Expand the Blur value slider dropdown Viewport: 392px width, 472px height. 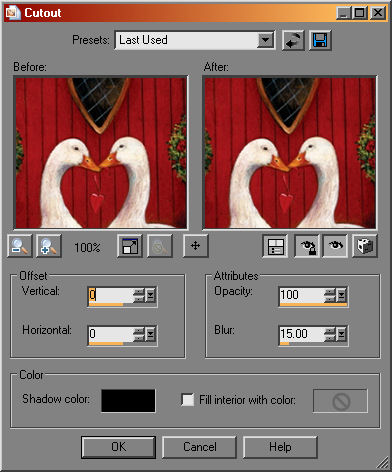click(x=341, y=334)
